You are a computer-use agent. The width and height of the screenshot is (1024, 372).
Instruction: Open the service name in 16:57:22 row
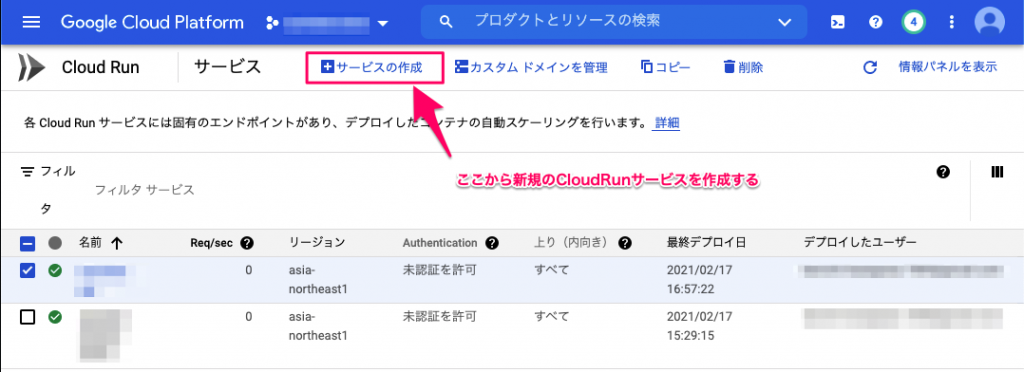pos(103,280)
